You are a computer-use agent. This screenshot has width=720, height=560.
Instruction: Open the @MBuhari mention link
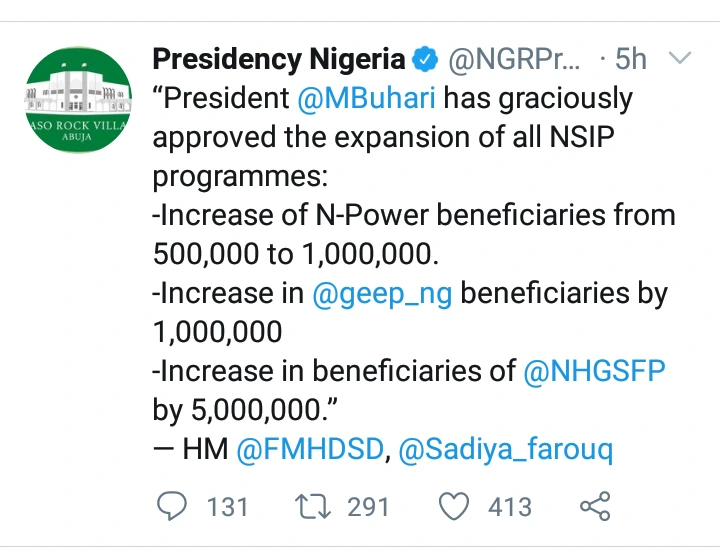(x=366, y=98)
